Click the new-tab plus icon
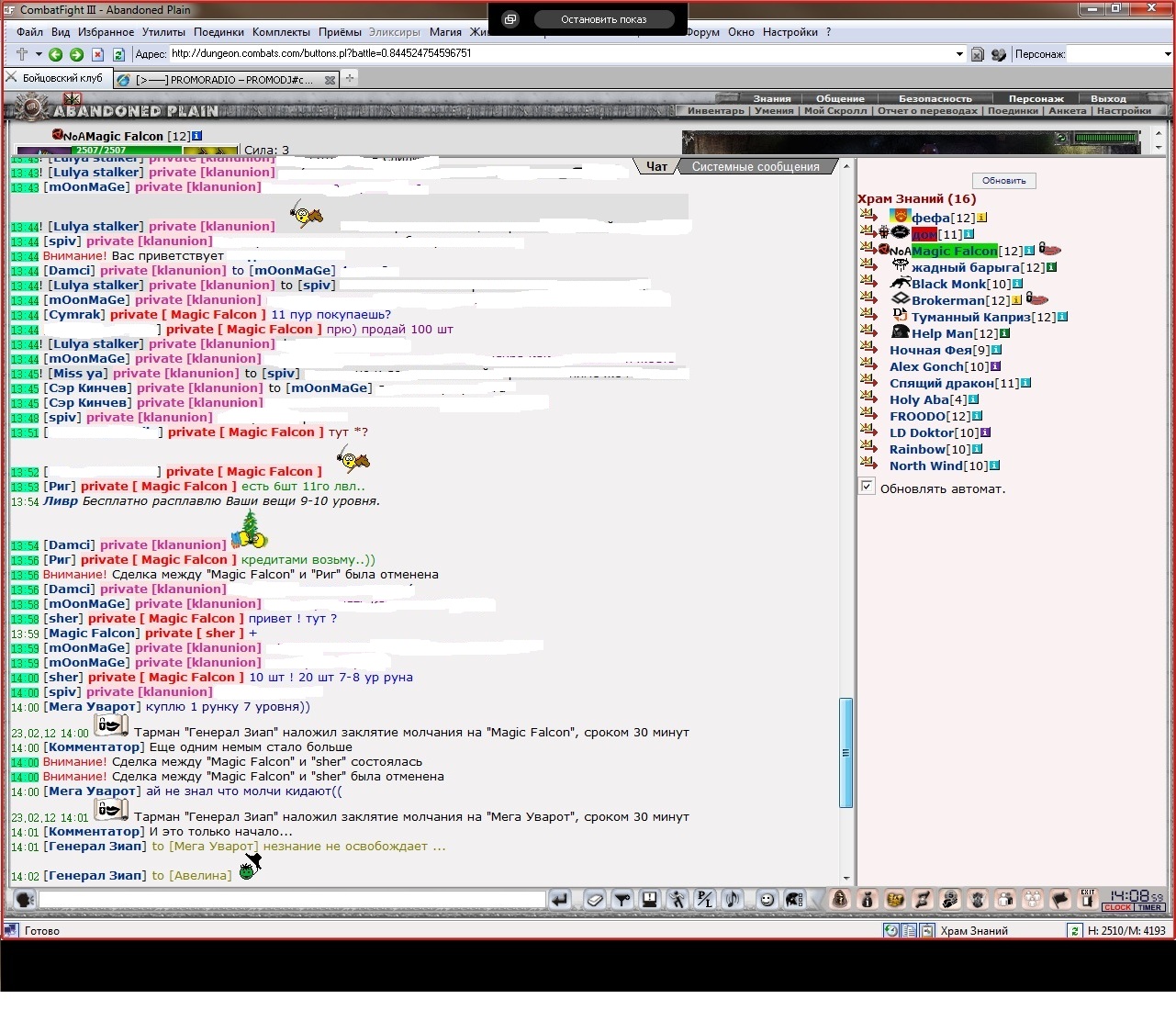The height and width of the screenshot is (1010, 1176). [350, 79]
